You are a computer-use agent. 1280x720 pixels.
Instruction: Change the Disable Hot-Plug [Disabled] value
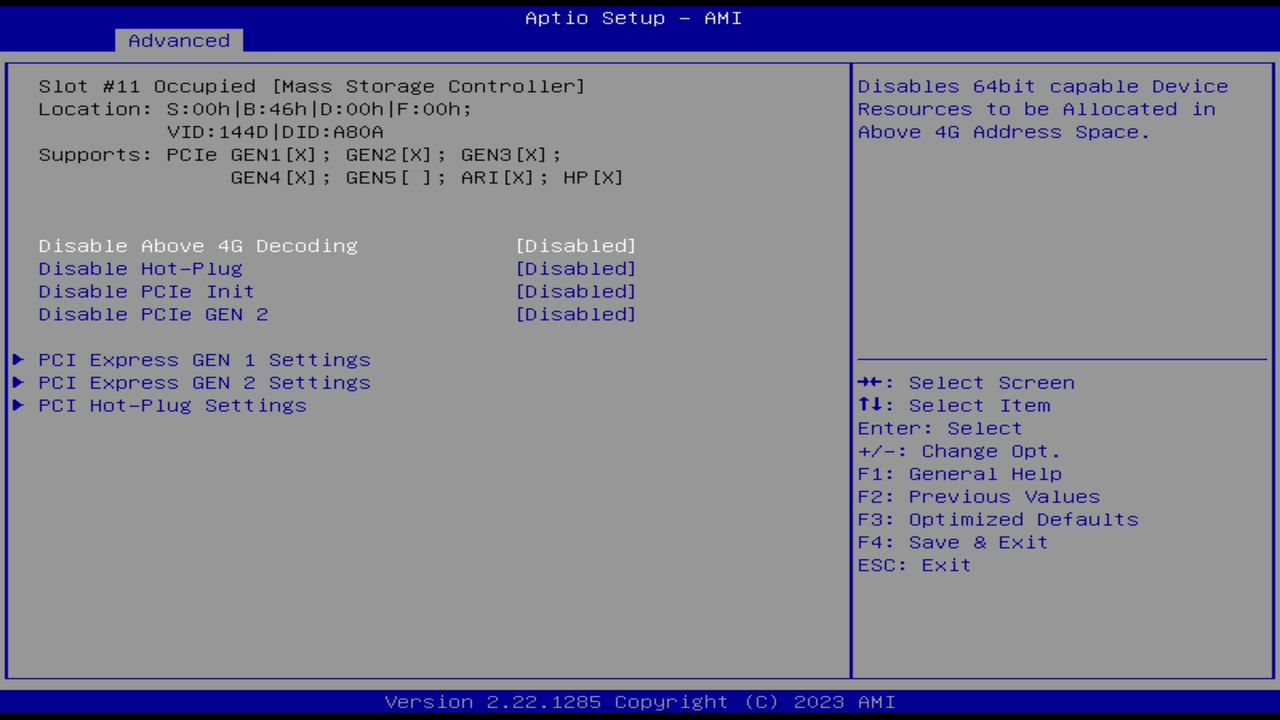point(576,269)
